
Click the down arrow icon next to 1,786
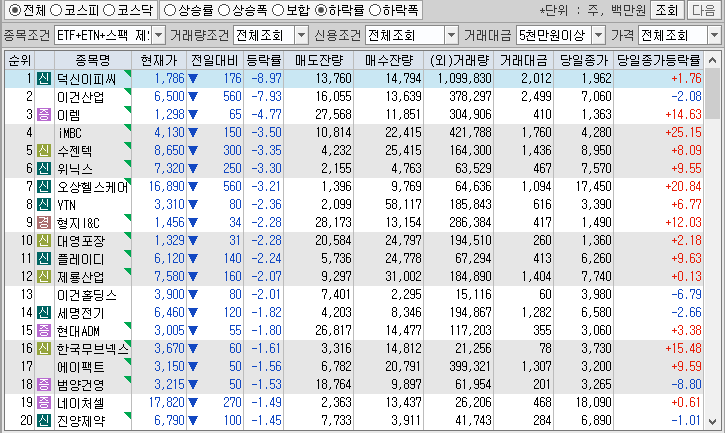pyautogui.click(x=193, y=79)
